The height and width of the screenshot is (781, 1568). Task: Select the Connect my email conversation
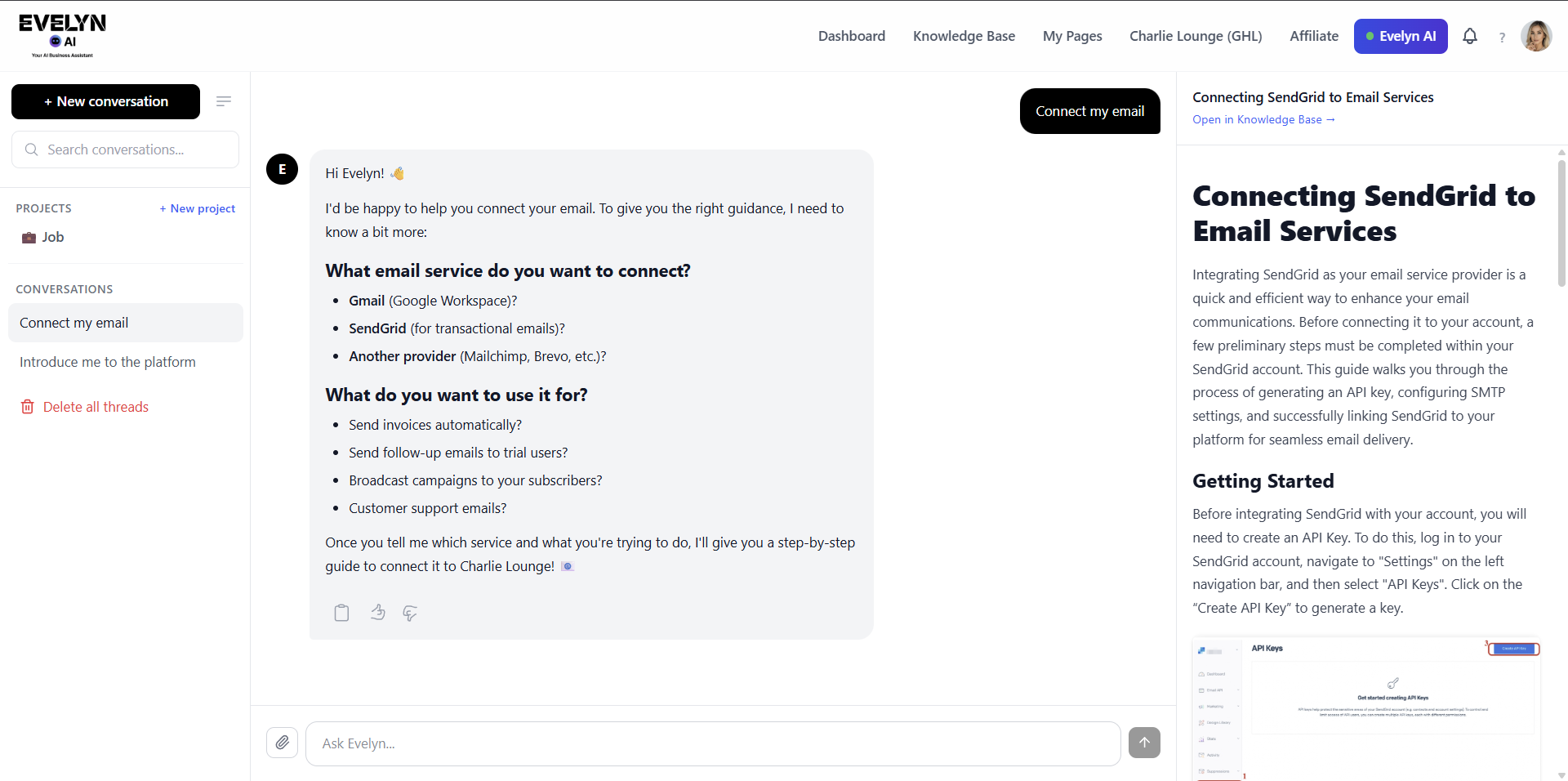point(125,323)
